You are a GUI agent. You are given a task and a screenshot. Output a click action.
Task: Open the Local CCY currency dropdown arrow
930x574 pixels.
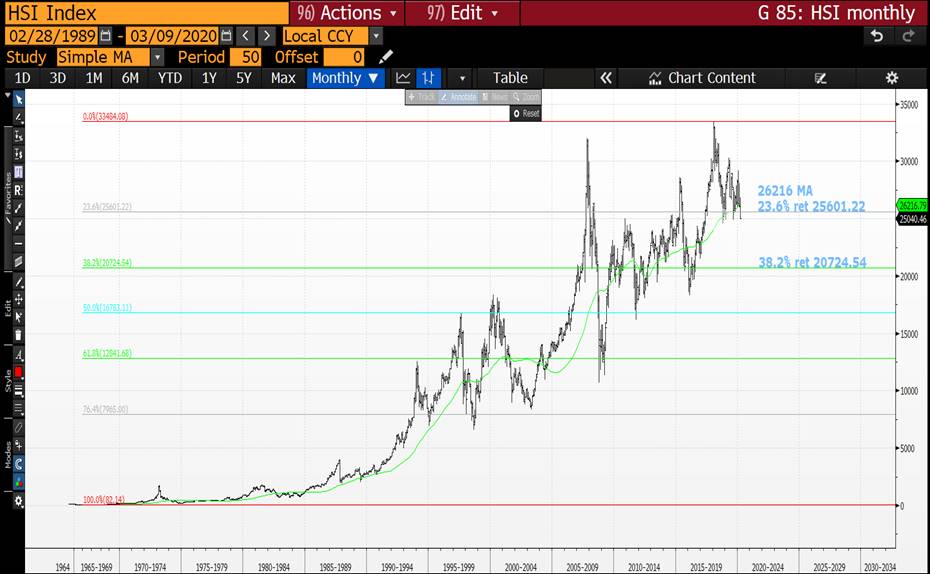(375, 36)
